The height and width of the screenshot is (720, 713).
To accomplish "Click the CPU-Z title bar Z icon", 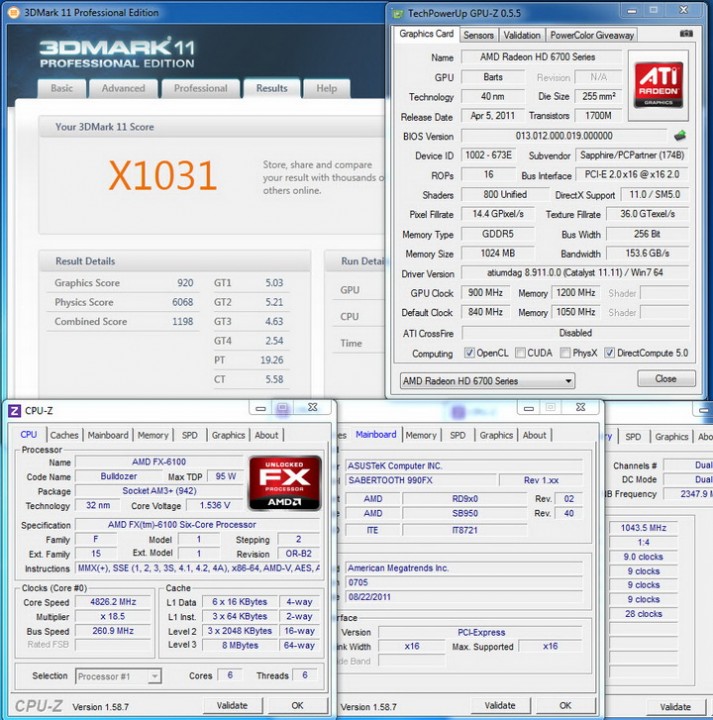I will coord(15,411).
